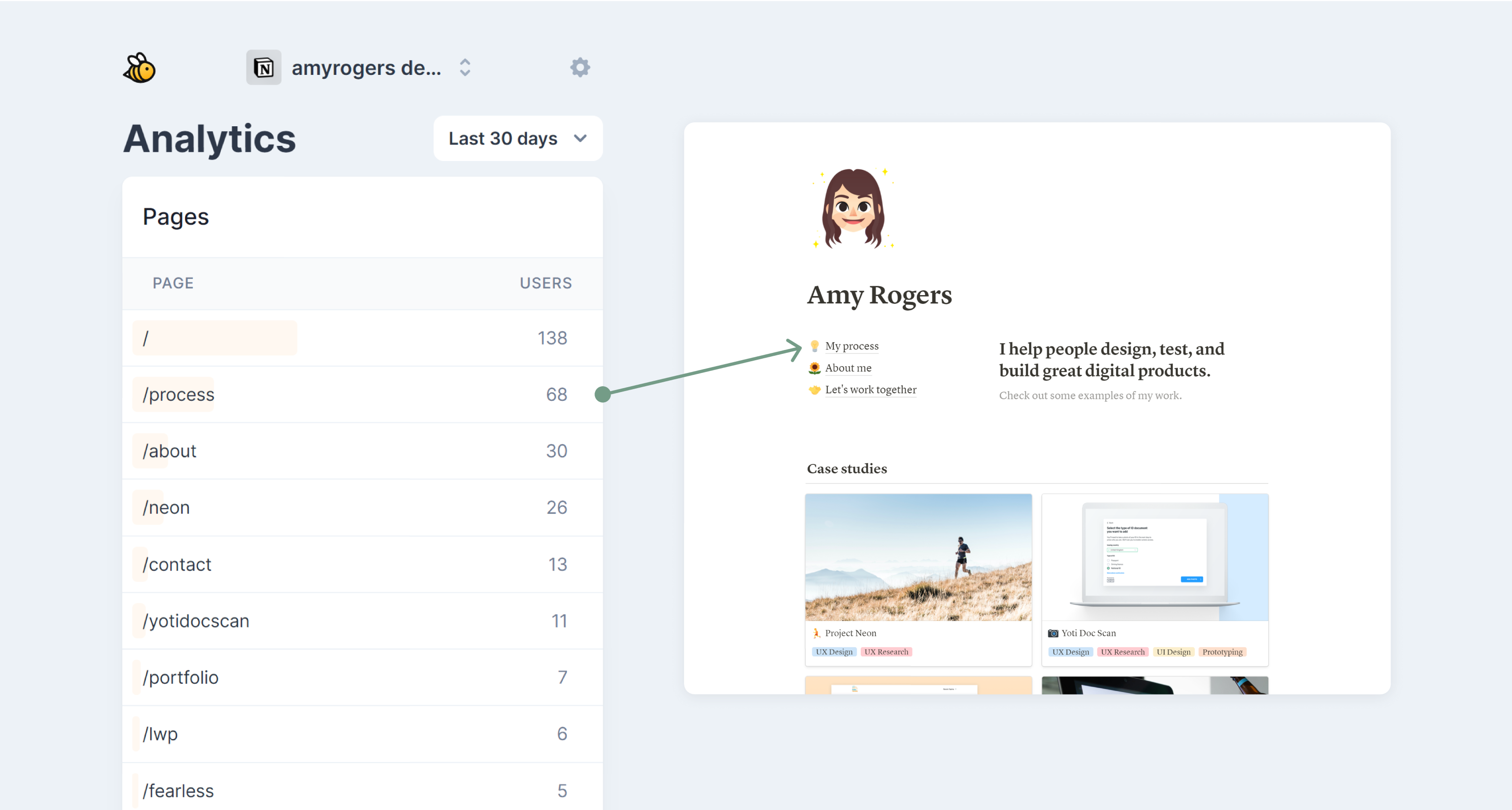Select the /yotidocscan page row
1512x810 pixels.
[362, 621]
